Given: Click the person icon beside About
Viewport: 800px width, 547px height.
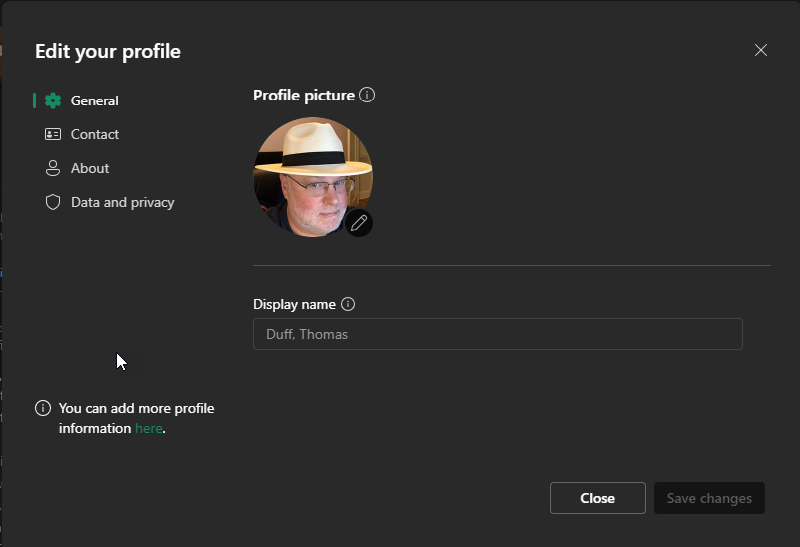Looking at the screenshot, I should pos(53,168).
